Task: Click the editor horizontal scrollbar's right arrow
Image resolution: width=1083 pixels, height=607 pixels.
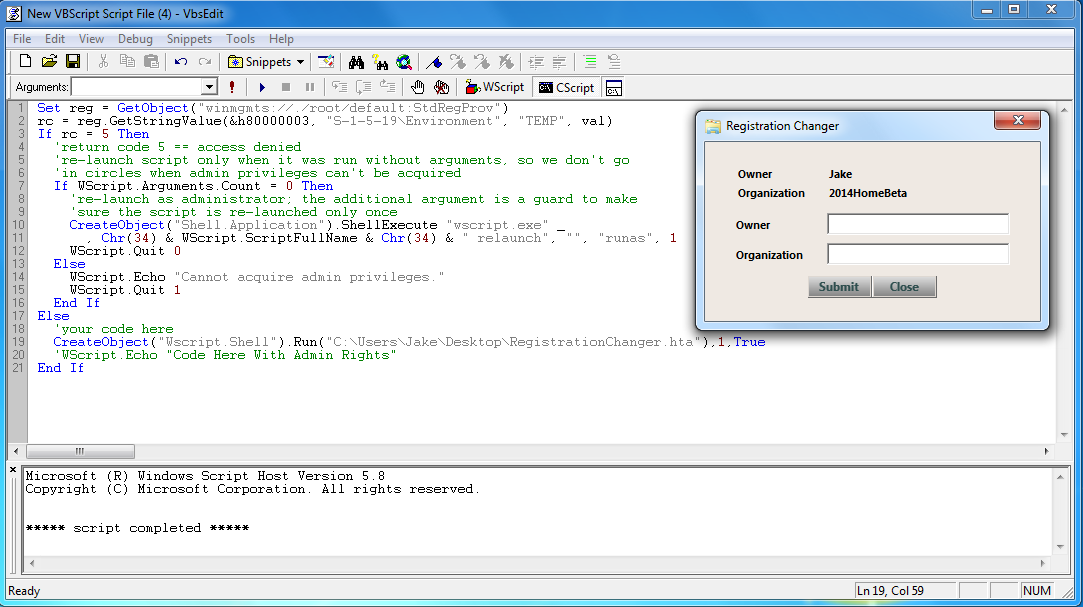Action: point(1046,452)
